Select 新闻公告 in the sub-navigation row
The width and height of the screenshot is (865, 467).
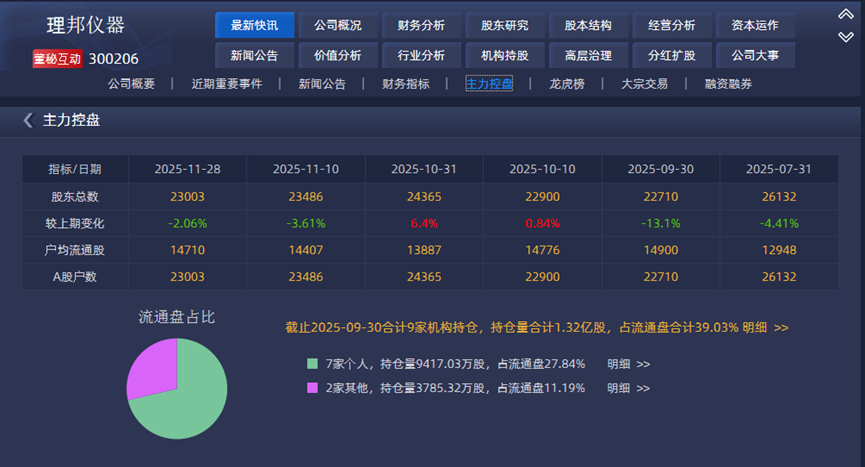point(322,84)
